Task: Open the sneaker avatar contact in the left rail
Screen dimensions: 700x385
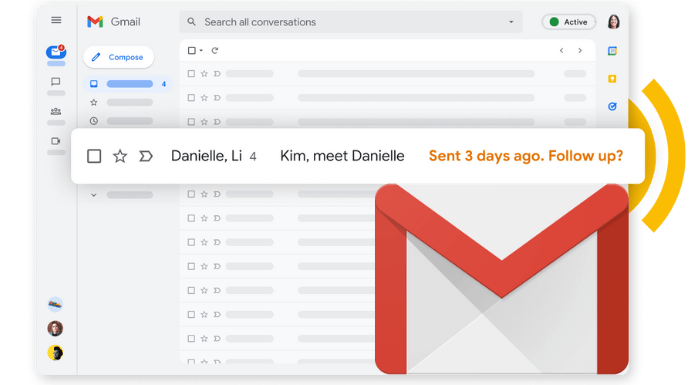Action: (x=55, y=305)
